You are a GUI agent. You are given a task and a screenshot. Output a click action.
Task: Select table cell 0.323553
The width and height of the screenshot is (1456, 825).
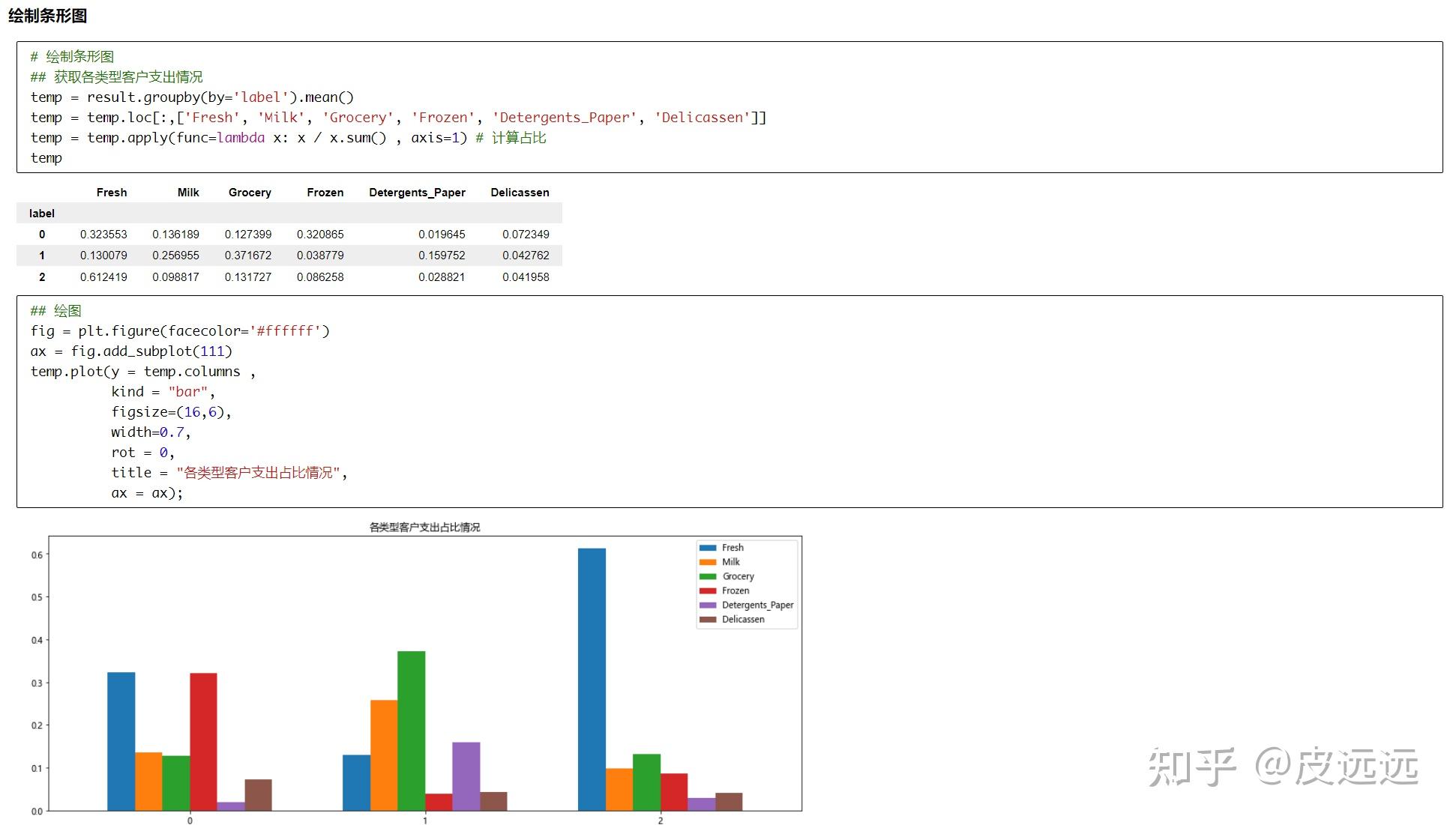(103, 235)
